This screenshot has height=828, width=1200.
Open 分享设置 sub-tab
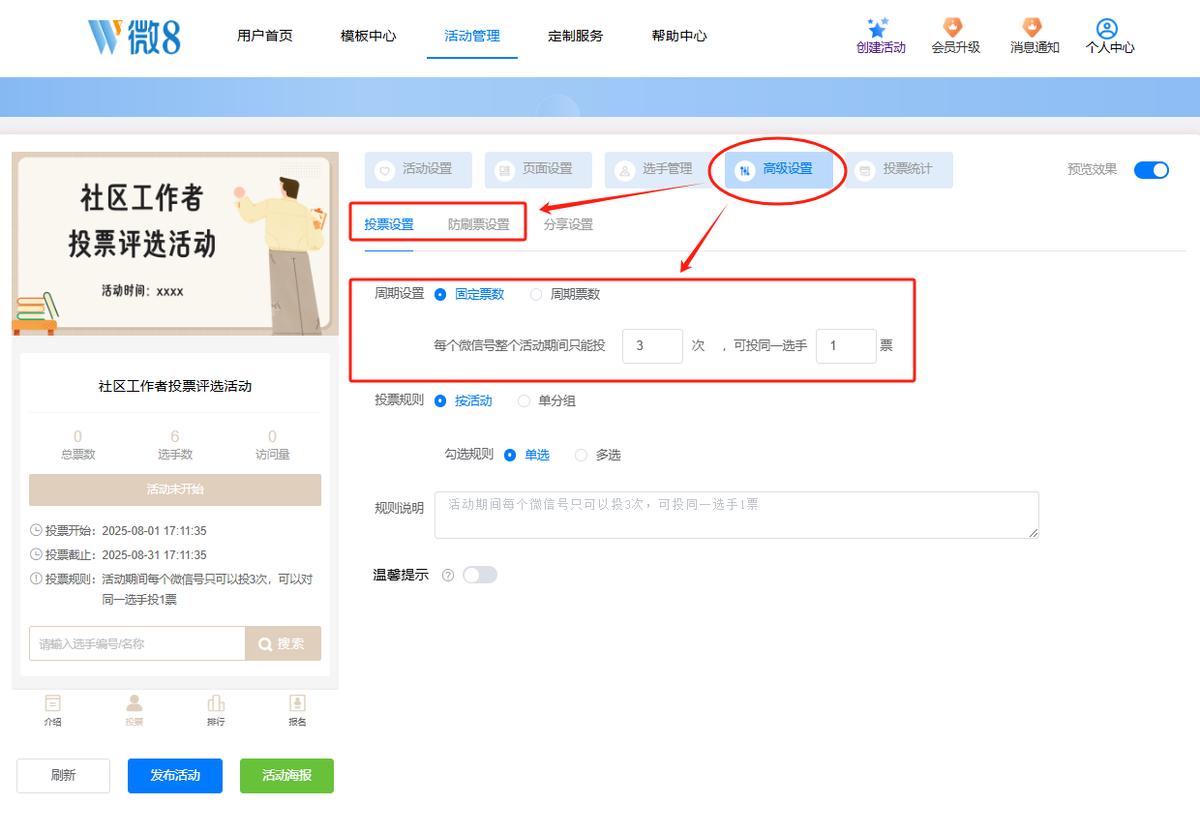coord(568,225)
